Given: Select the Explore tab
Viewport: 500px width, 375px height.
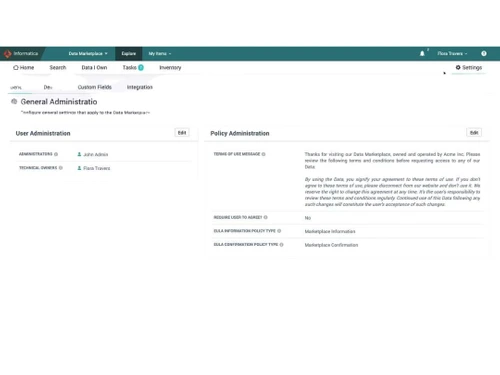Looking at the screenshot, I should coord(129,53).
